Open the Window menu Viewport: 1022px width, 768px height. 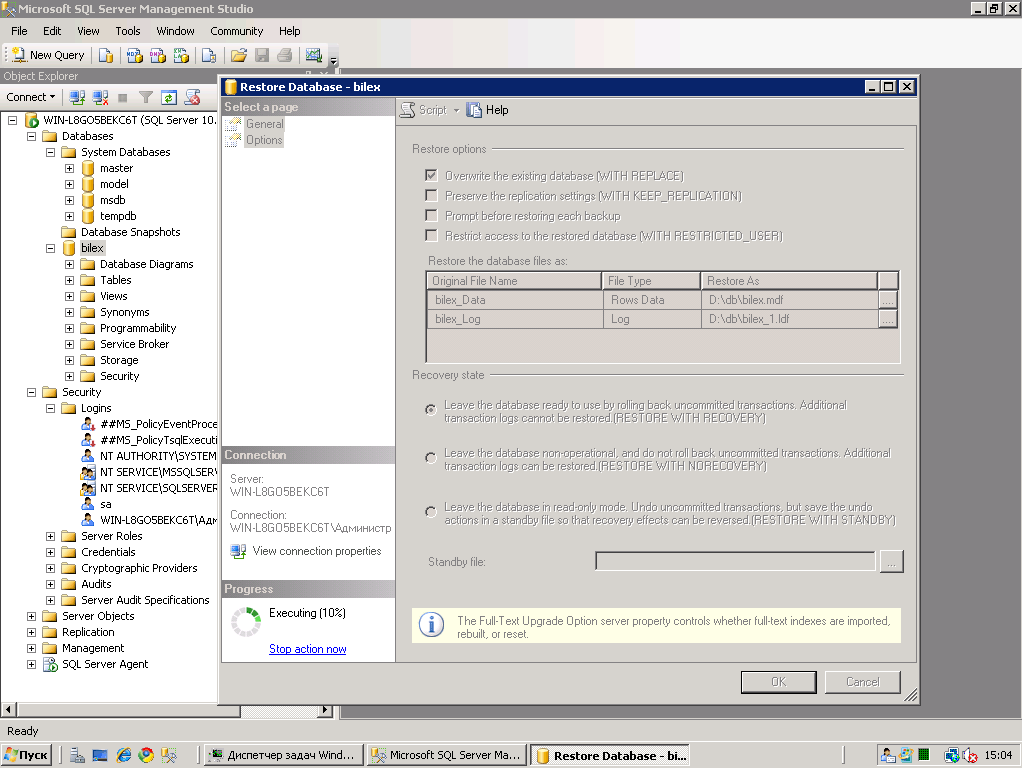[175, 31]
